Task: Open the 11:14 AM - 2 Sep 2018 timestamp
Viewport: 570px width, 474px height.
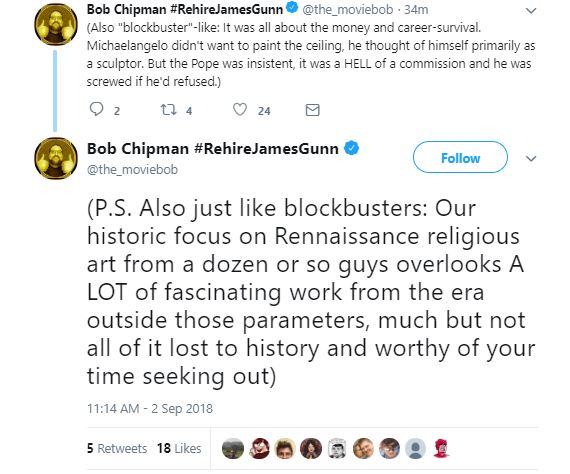Action: tap(150, 409)
